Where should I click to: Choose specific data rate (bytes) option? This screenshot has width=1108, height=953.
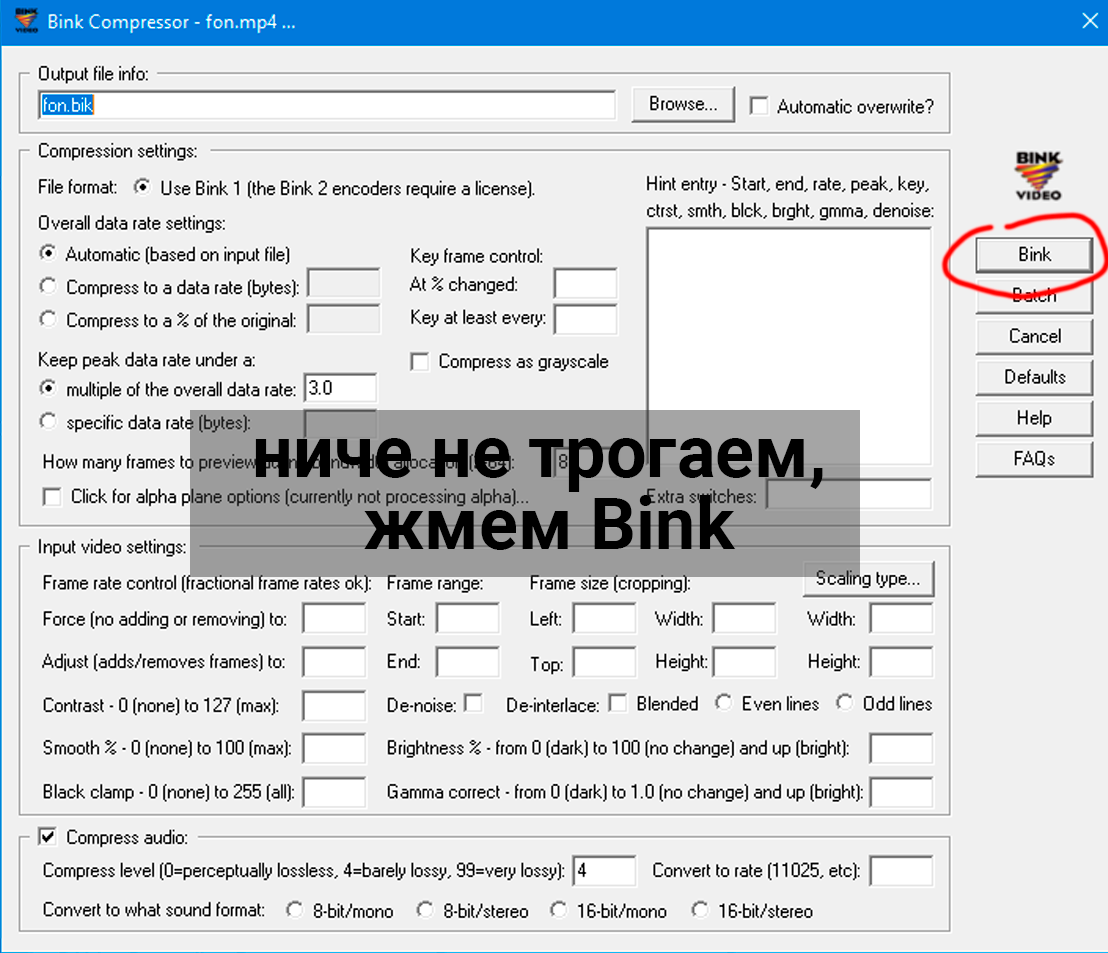coord(48,422)
